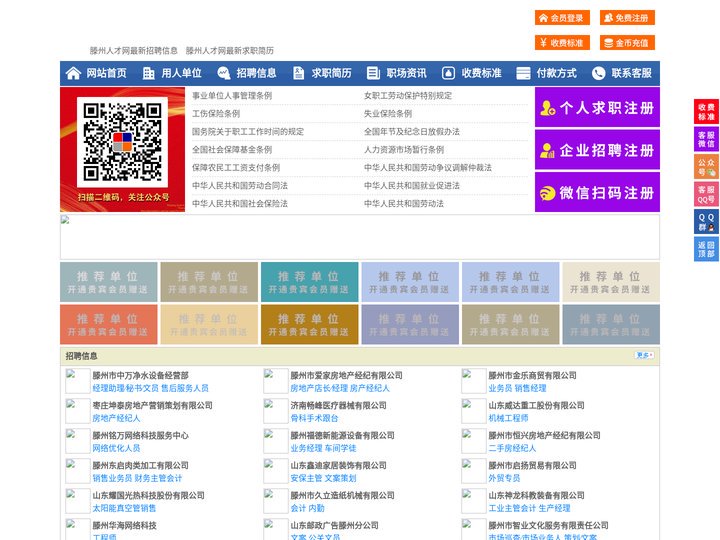Image resolution: width=720 pixels, height=540 pixels.
Task: Open 职场资讯 menu item
Action: [406, 73]
